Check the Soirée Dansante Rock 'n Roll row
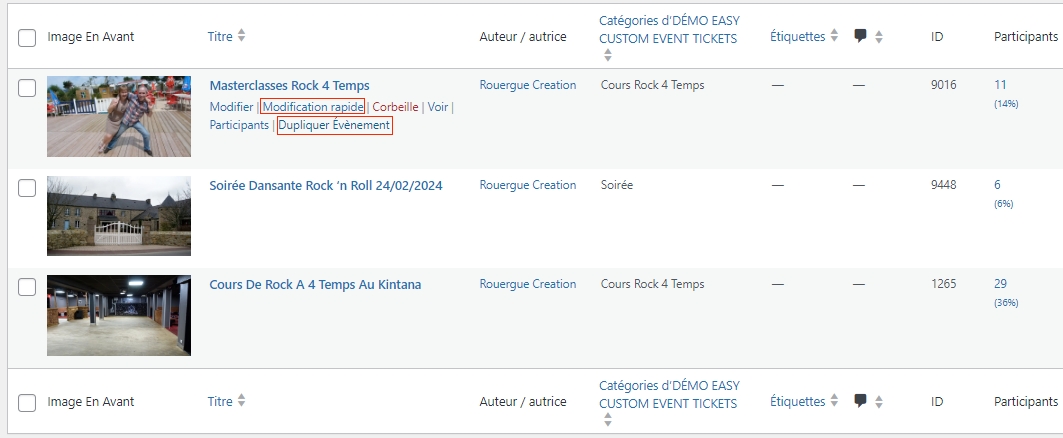The image size is (1063, 438). point(27,188)
